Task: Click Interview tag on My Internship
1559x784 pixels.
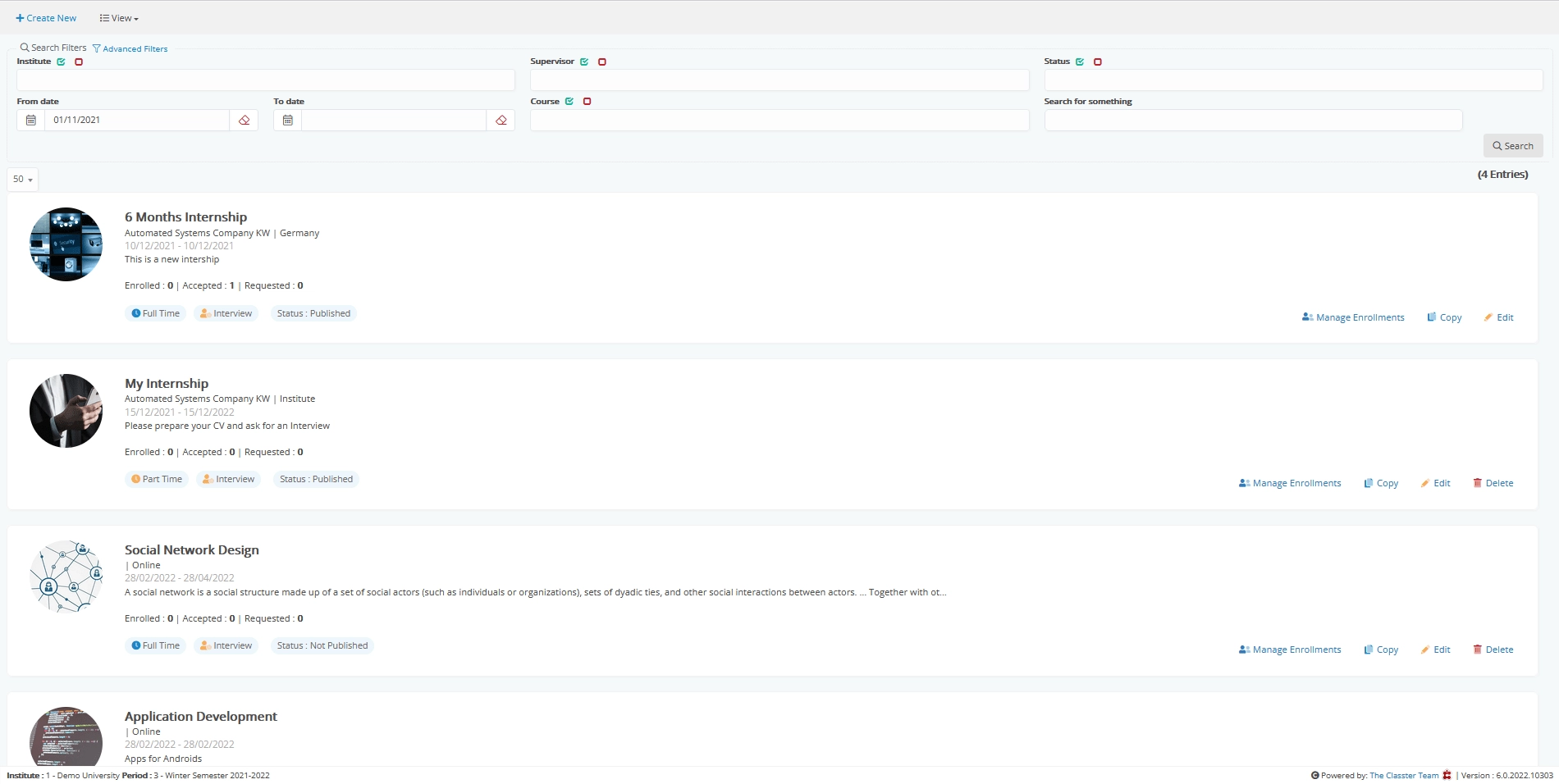Action: tap(229, 479)
